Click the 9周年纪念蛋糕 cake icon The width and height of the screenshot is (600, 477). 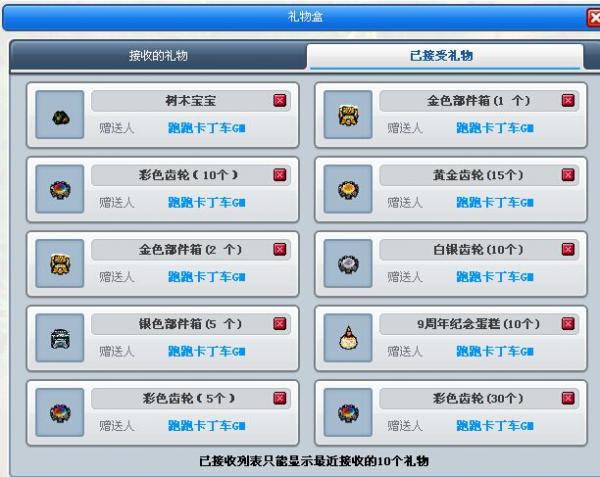(x=348, y=338)
